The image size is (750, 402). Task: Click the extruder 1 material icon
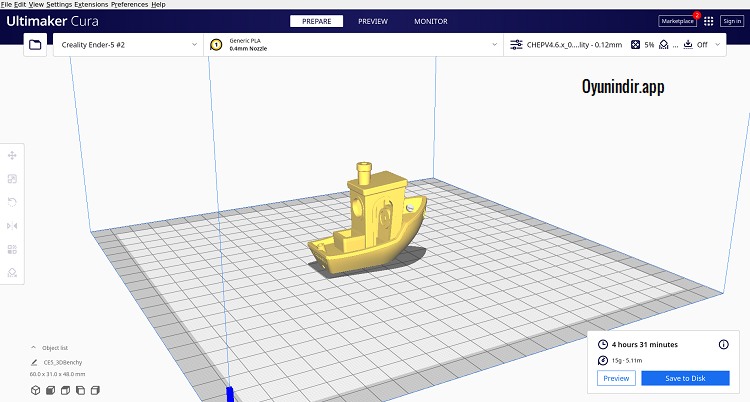coord(216,45)
